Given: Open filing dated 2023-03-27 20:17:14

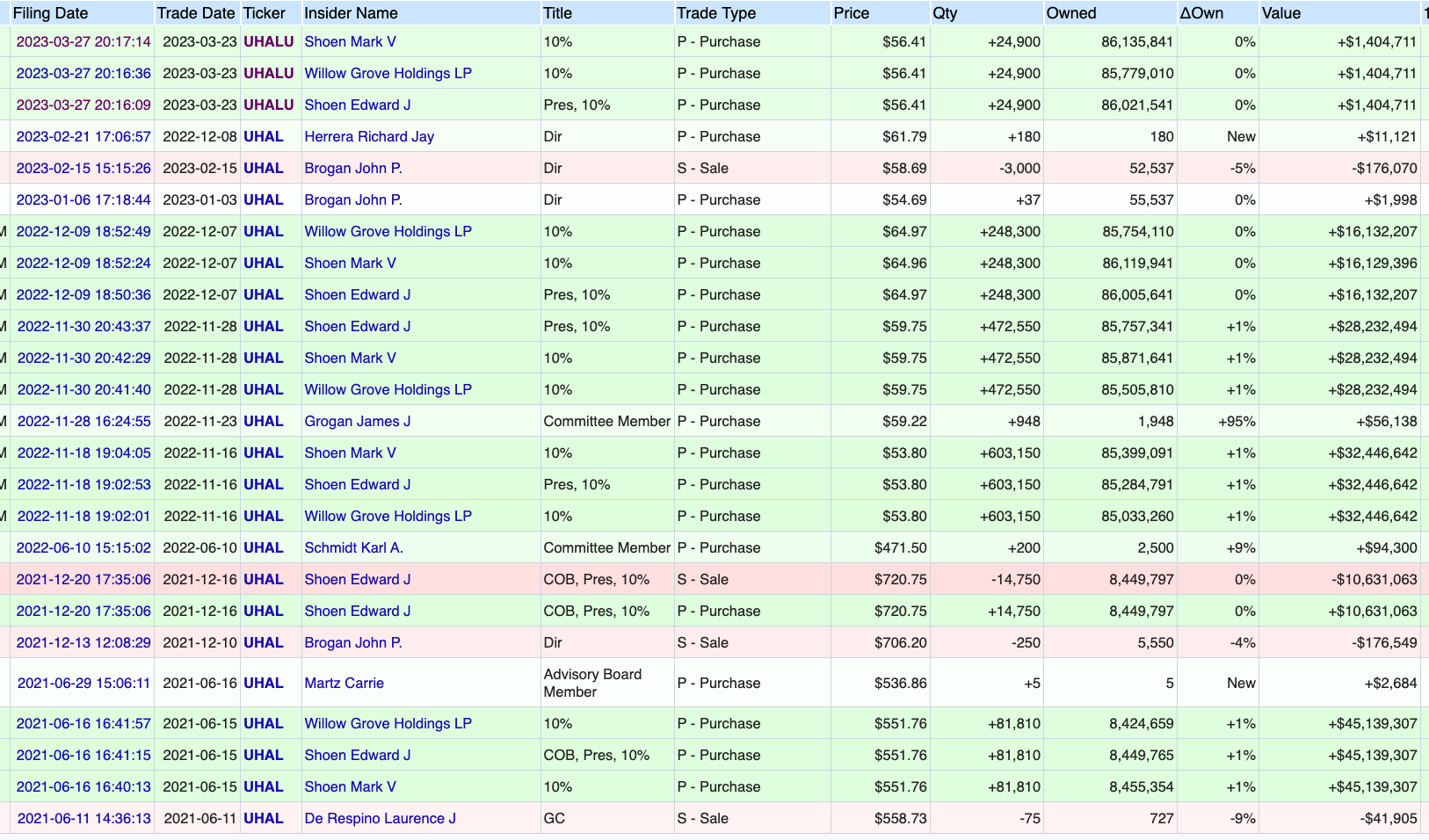Looking at the screenshot, I should coord(83,41).
